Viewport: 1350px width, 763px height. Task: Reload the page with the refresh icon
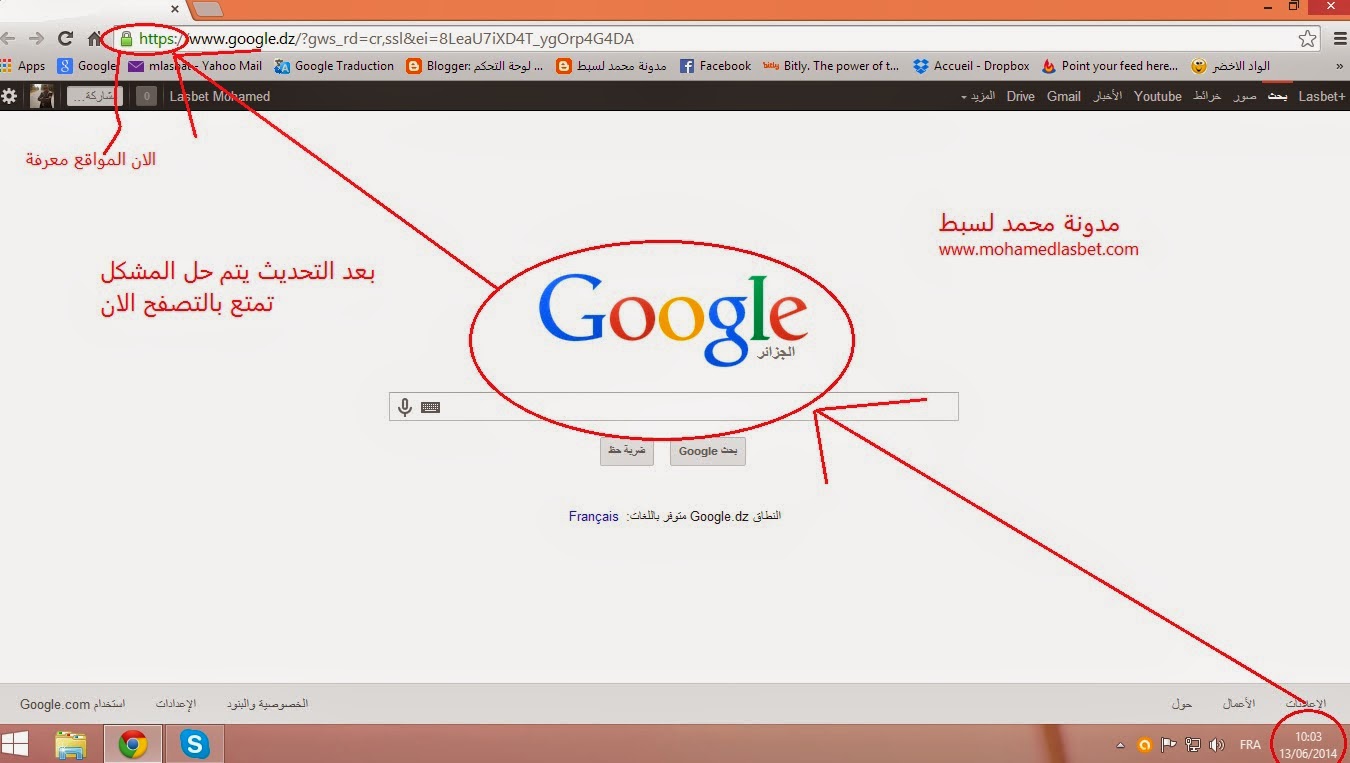(x=65, y=39)
